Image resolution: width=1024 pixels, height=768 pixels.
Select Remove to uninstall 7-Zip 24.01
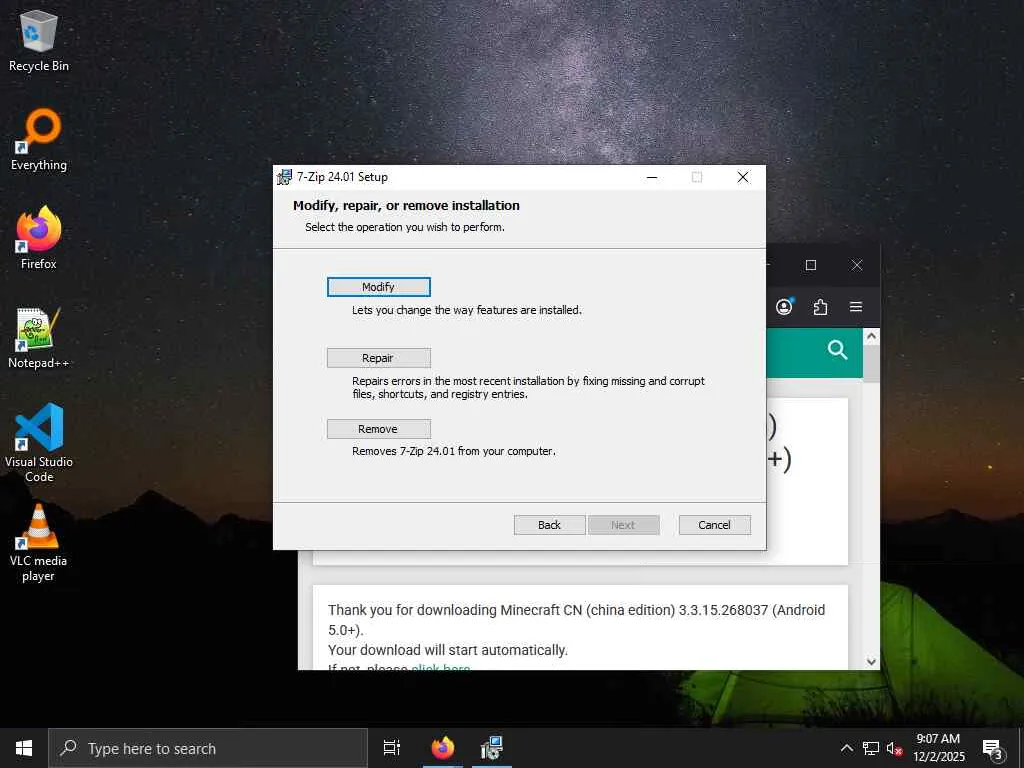[x=378, y=429]
